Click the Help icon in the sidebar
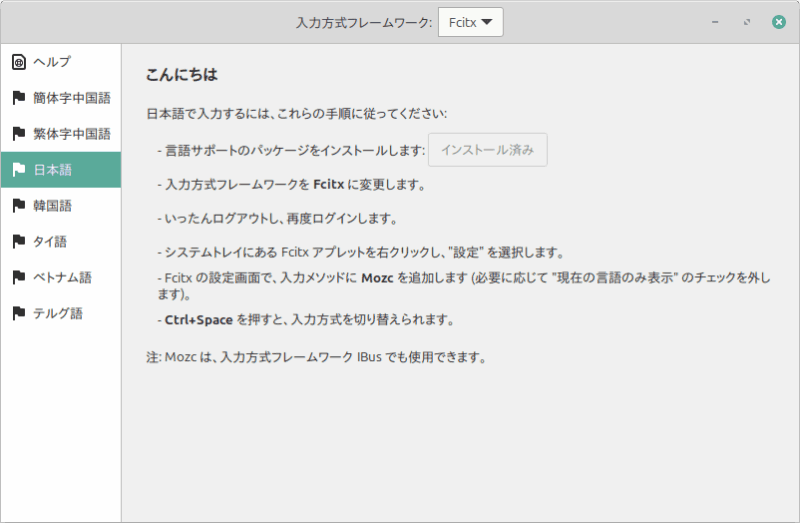This screenshot has width=800, height=523. click(18, 62)
